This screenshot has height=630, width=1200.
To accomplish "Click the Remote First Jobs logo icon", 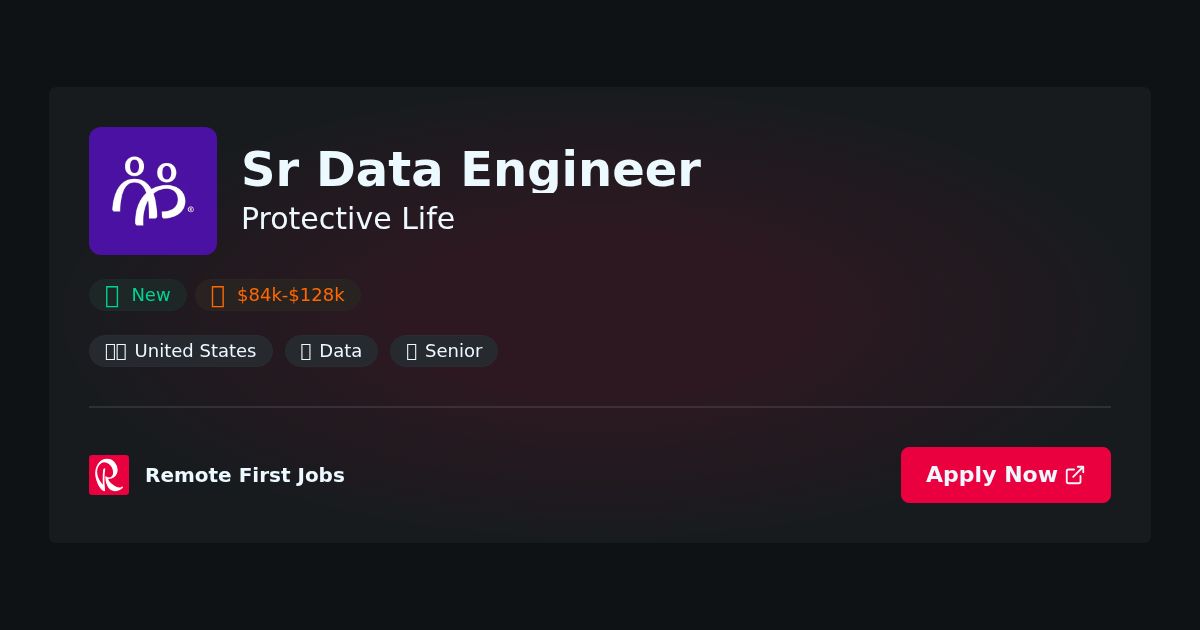I will coord(109,475).
